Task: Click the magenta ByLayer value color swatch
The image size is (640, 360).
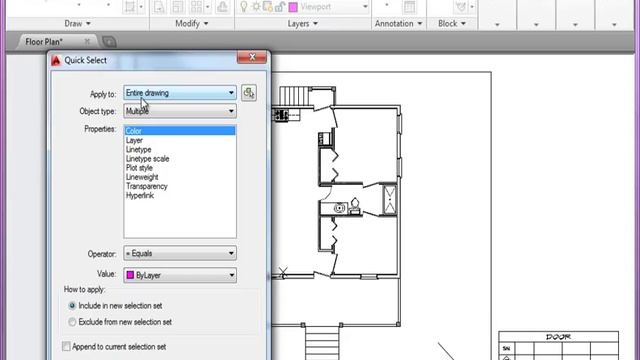Action: pyautogui.click(x=130, y=275)
